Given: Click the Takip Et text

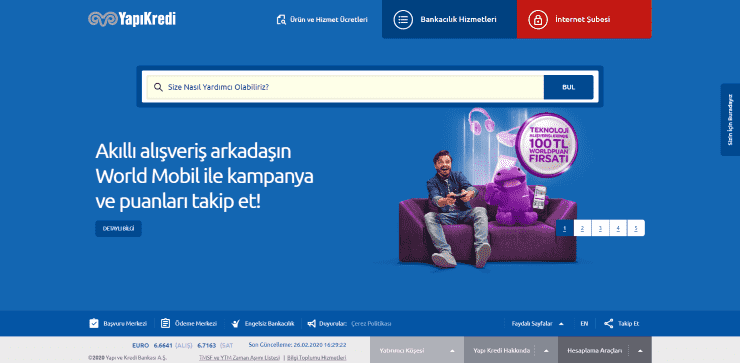Looking at the screenshot, I should point(629,324).
